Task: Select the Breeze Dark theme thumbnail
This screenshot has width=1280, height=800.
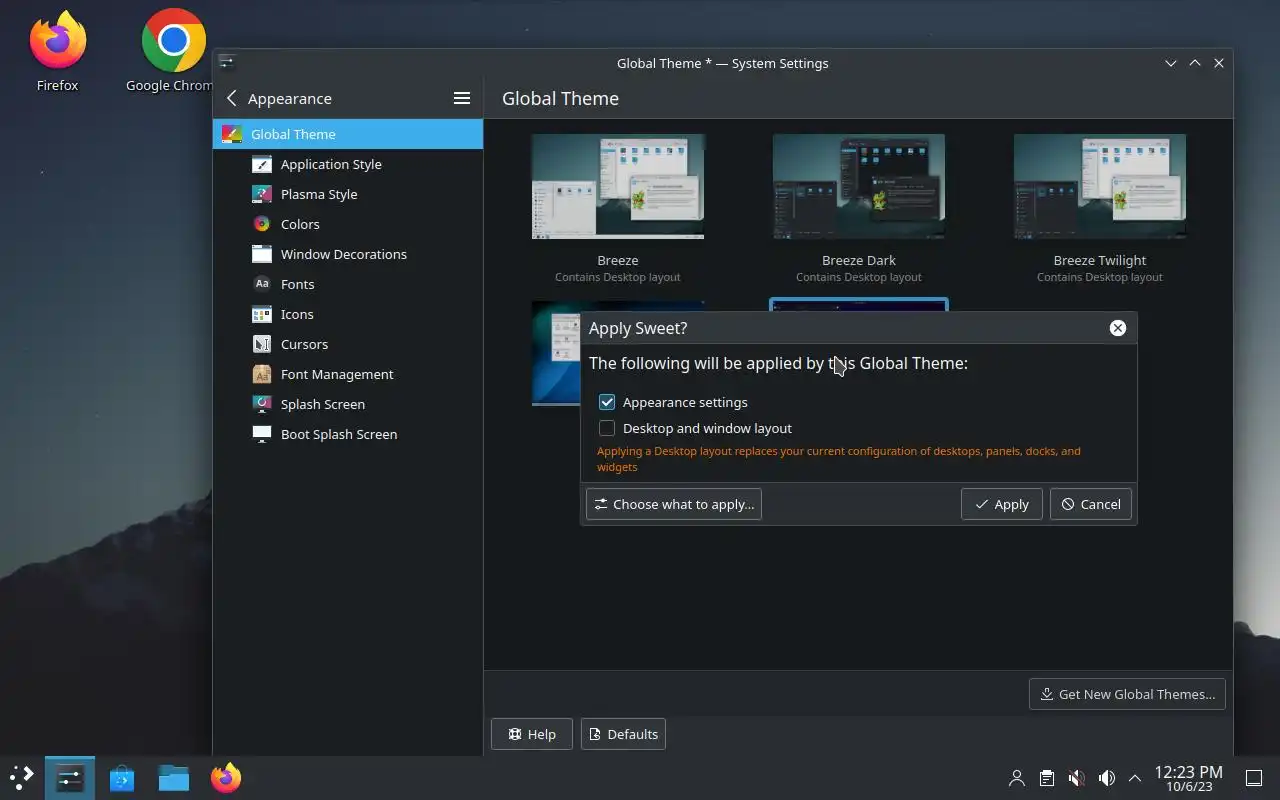Action: pos(859,187)
